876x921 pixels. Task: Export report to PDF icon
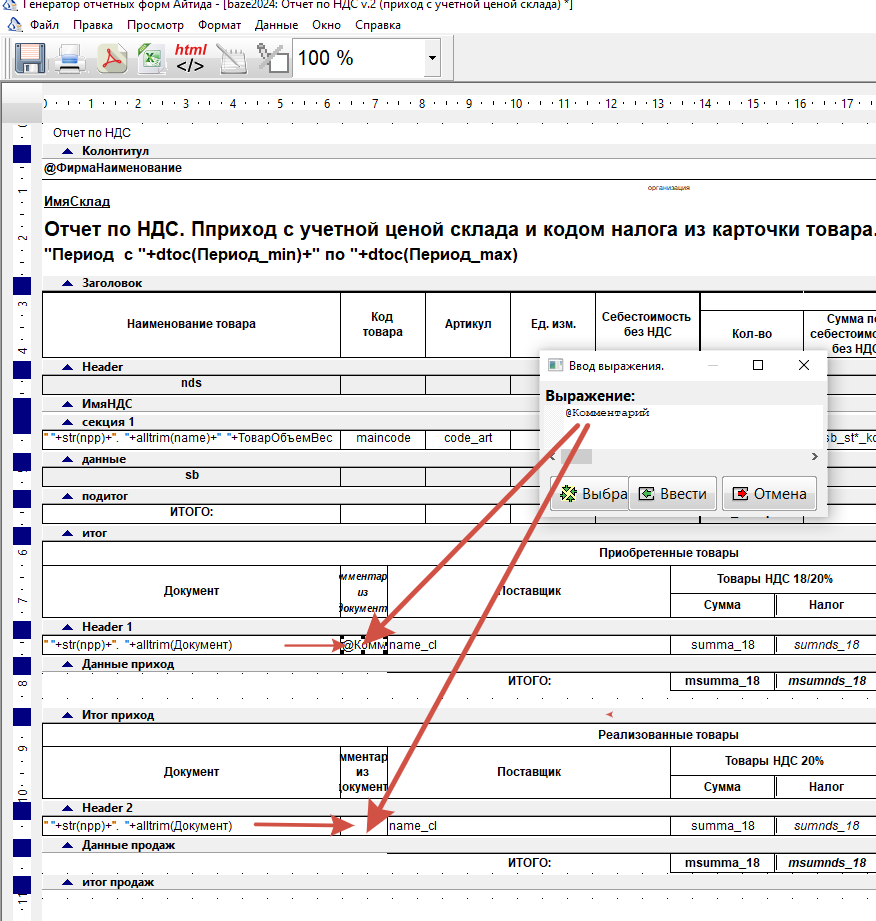[x=112, y=58]
